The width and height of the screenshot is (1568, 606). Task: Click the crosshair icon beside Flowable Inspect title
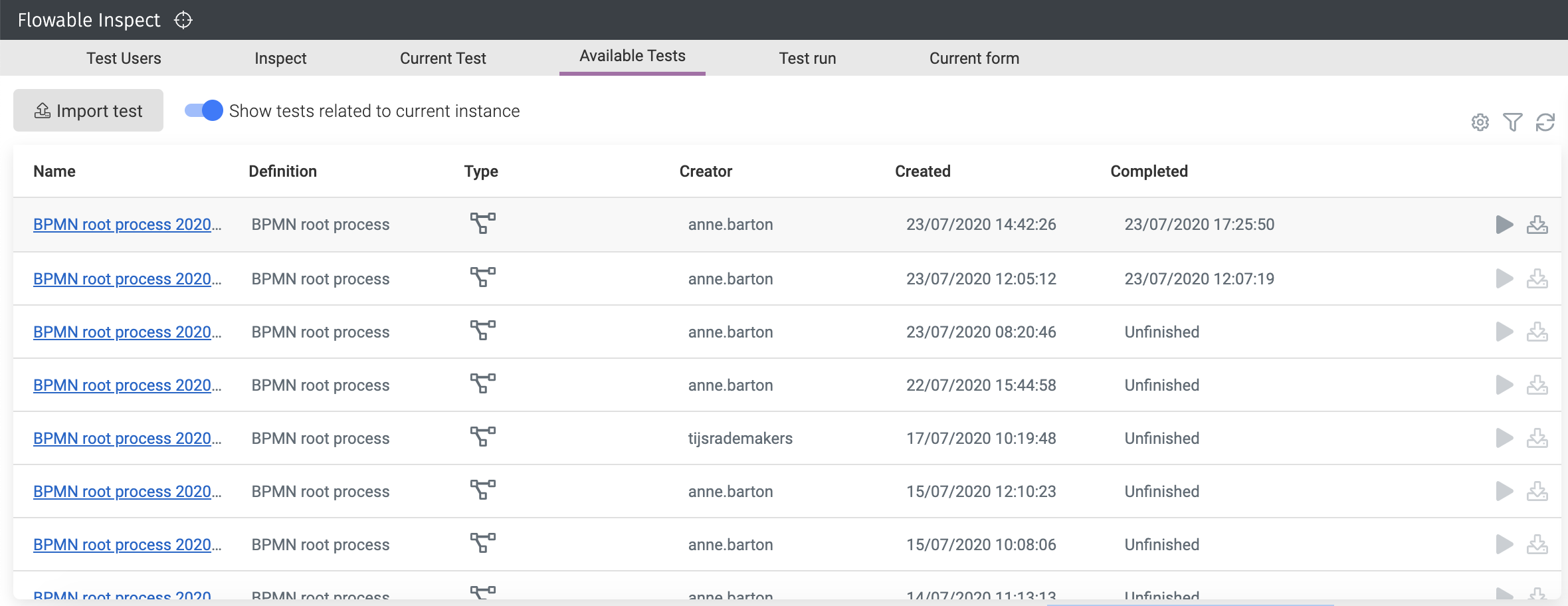click(183, 19)
